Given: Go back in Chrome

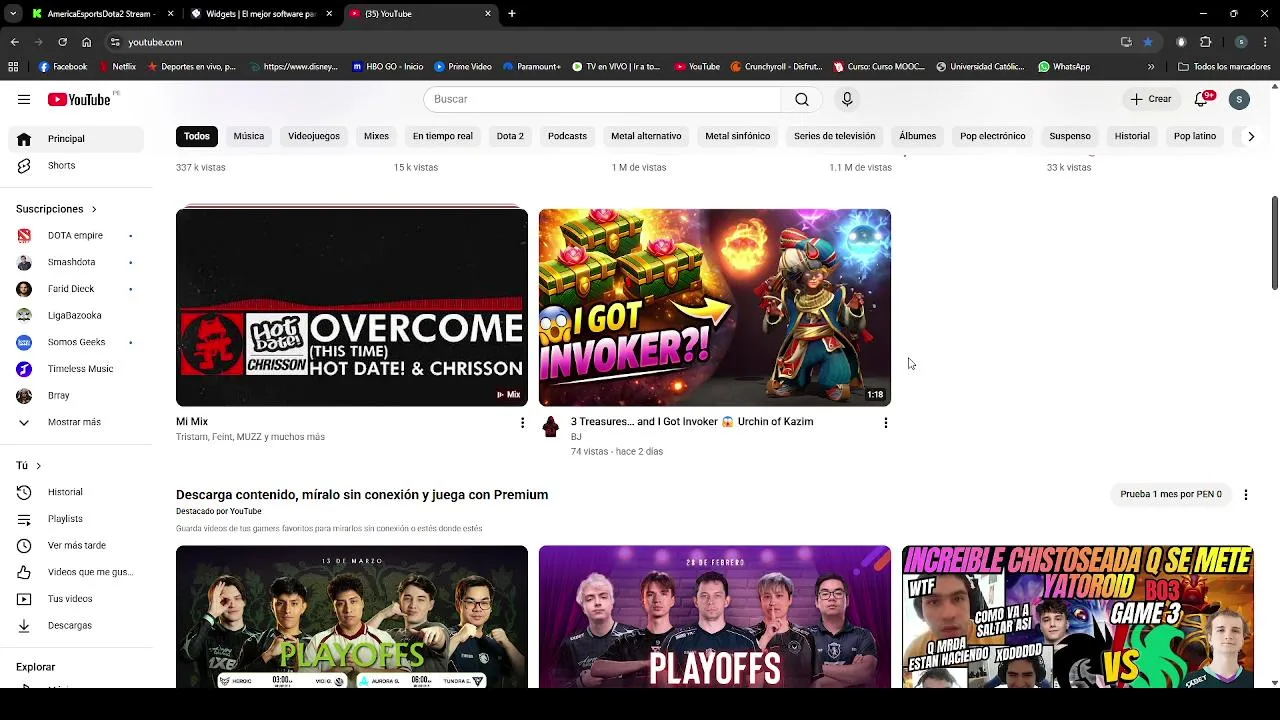Looking at the screenshot, I should coord(14,42).
